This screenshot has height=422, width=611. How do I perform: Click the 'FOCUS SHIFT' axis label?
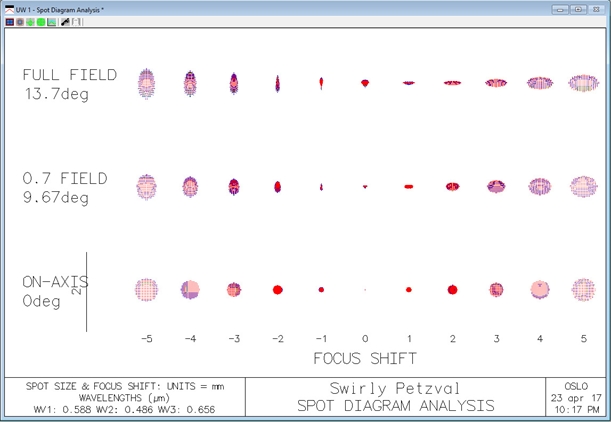click(x=365, y=358)
